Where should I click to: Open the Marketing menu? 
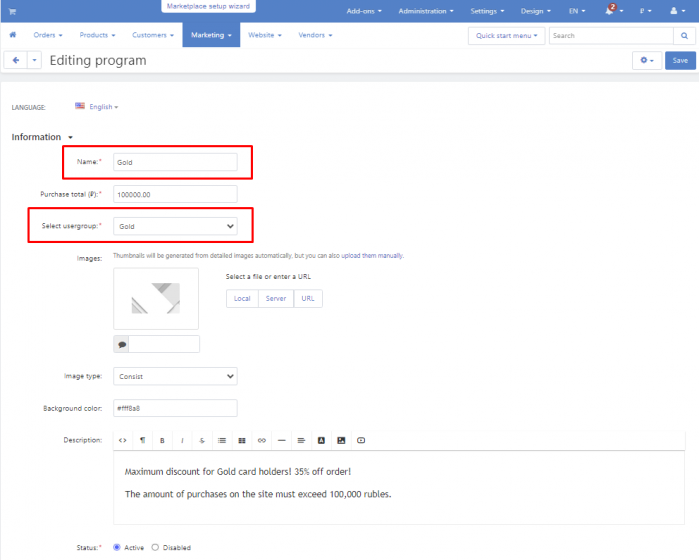[211, 35]
